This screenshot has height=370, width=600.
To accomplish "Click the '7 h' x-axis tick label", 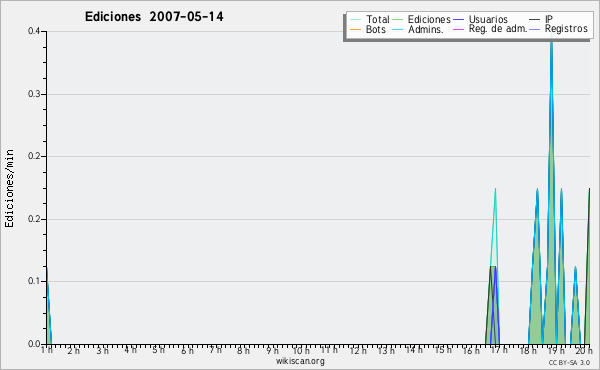I will pos(215,350).
